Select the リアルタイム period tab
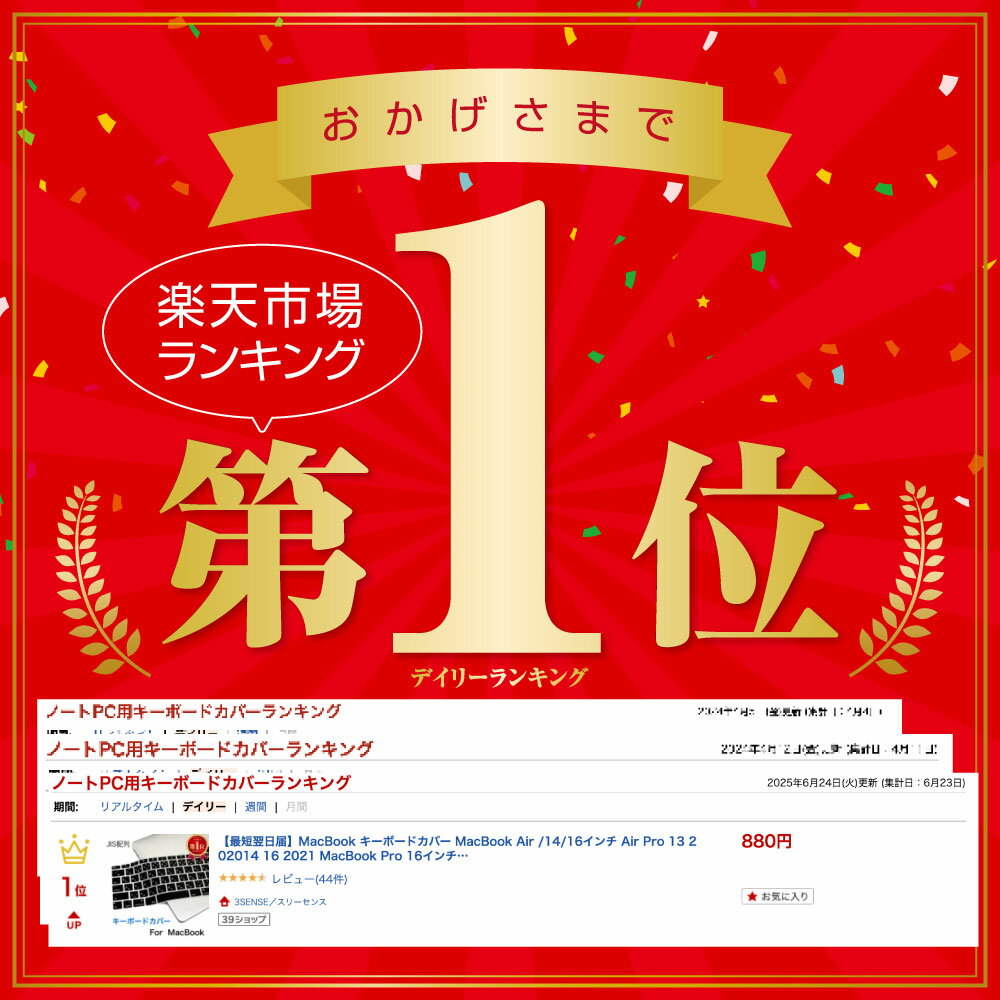1000x1000 pixels. [131, 807]
